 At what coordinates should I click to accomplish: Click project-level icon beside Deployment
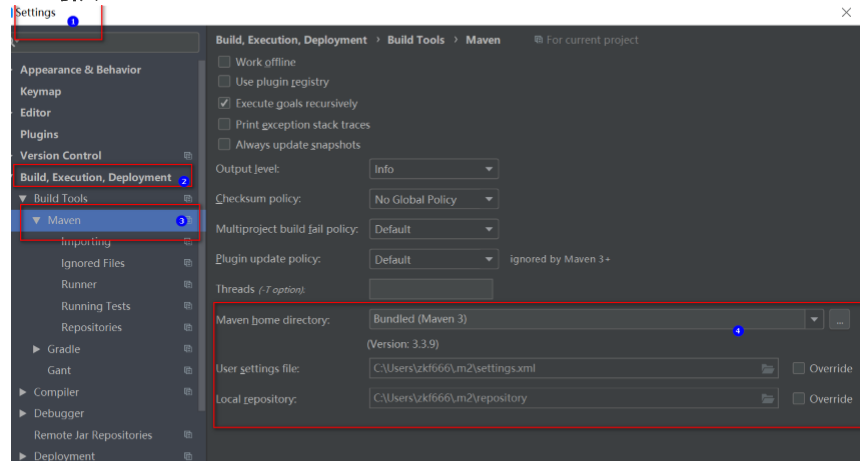pos(188,456)
